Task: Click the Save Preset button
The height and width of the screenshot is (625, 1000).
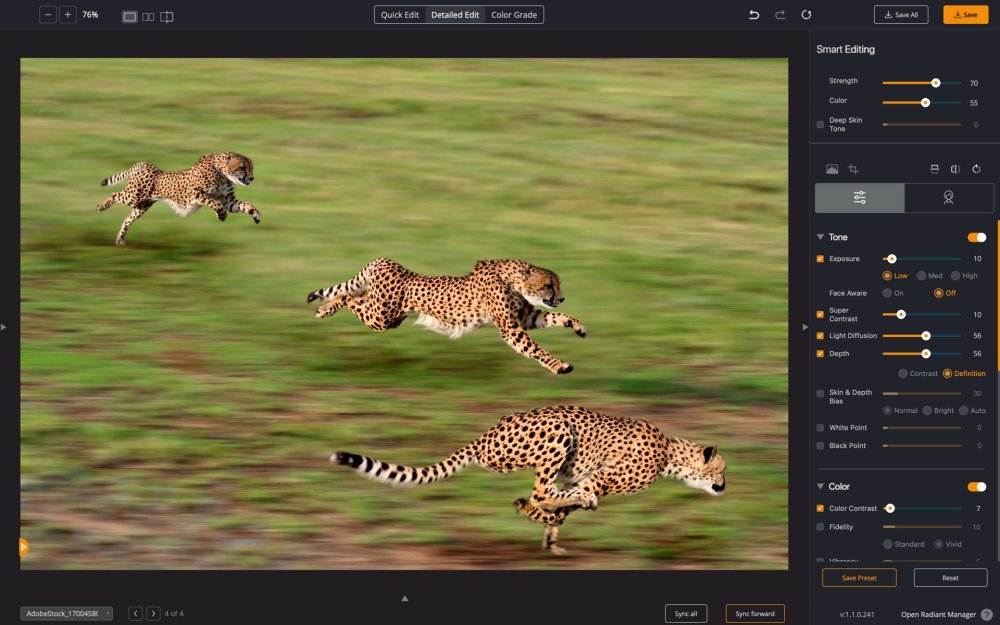Action: pyautogui.click(x=859, y=577)
